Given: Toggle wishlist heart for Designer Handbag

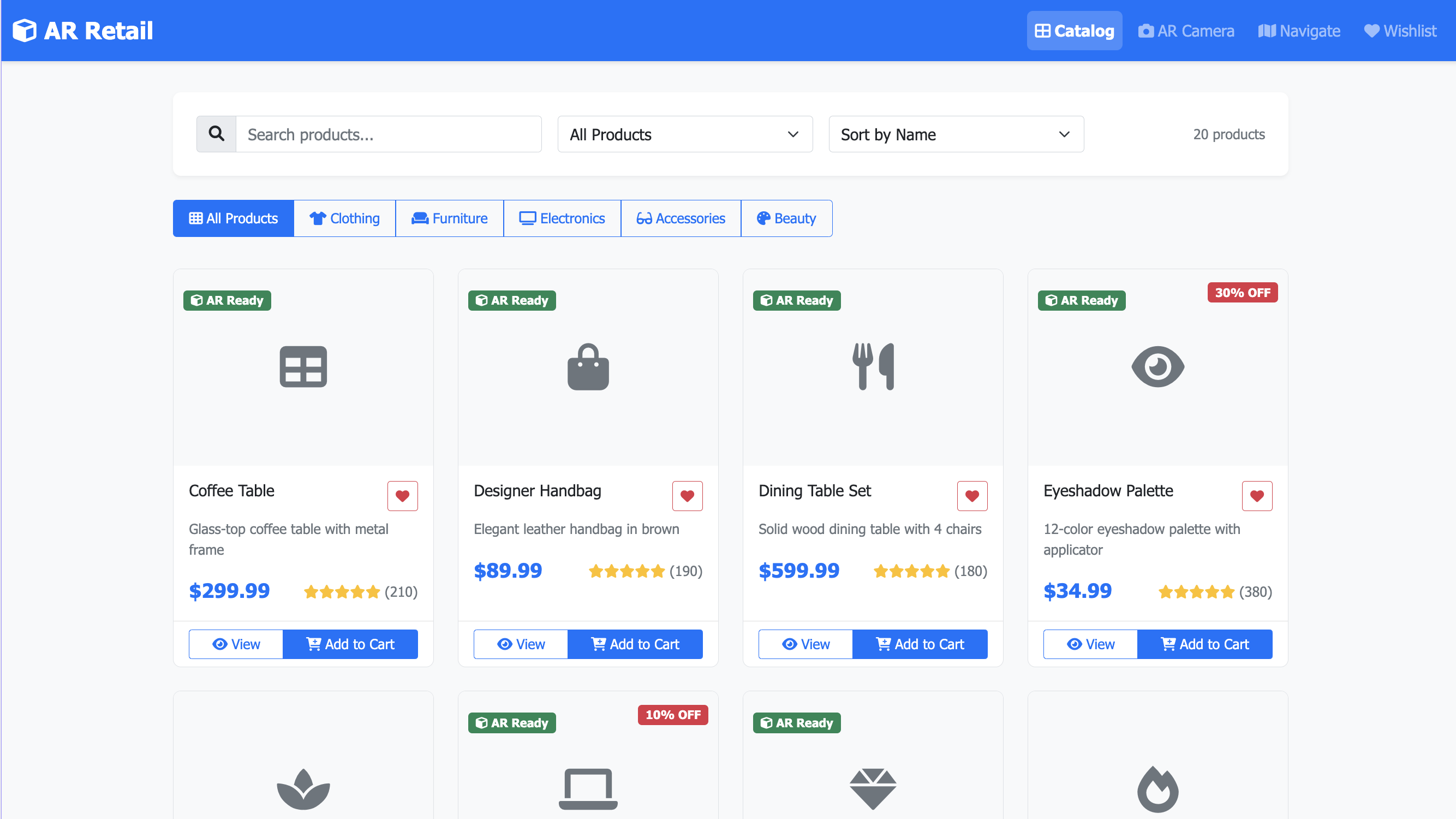Looking at the screenshot, I should [x=687, y=496].
